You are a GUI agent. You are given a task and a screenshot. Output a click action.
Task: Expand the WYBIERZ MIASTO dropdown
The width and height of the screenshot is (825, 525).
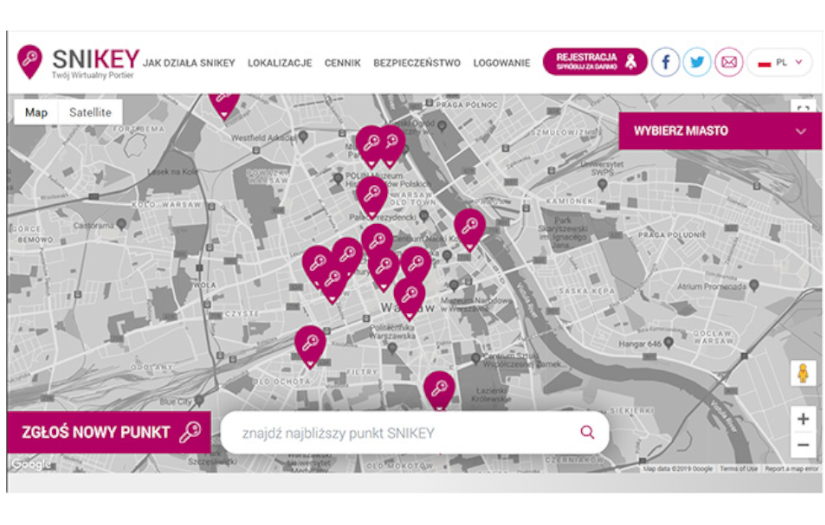[x=720, y=131]
